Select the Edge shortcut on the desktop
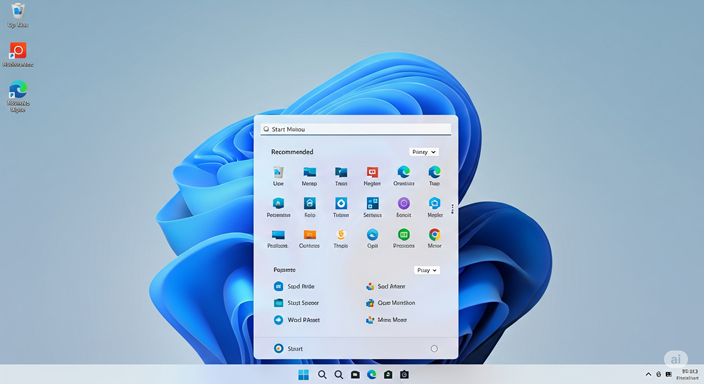Image resolution: width=704 pixels, height=384 pixels. (18, 97)
